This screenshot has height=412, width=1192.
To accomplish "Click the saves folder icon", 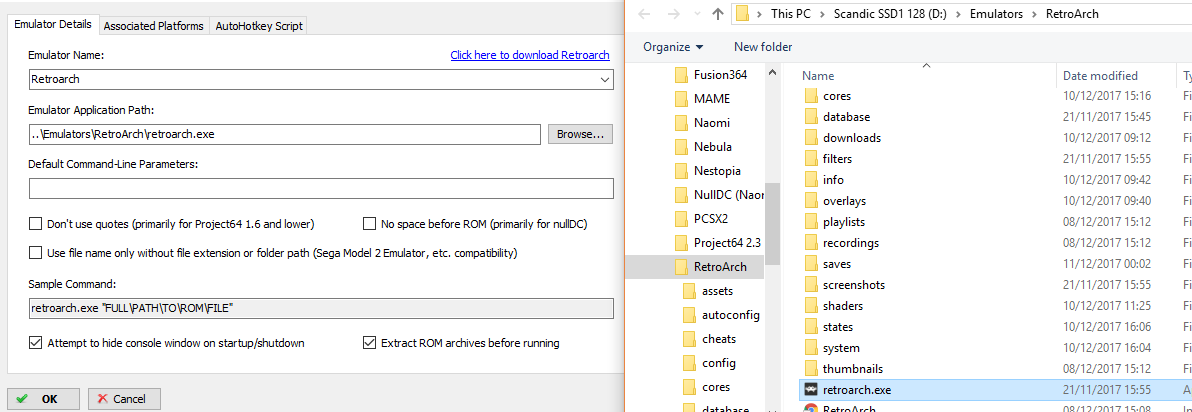I will pyautogui.click(x=810, y=264).
